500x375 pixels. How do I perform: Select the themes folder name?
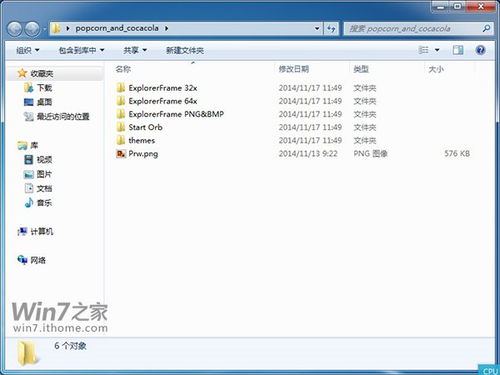pos(142,140)
